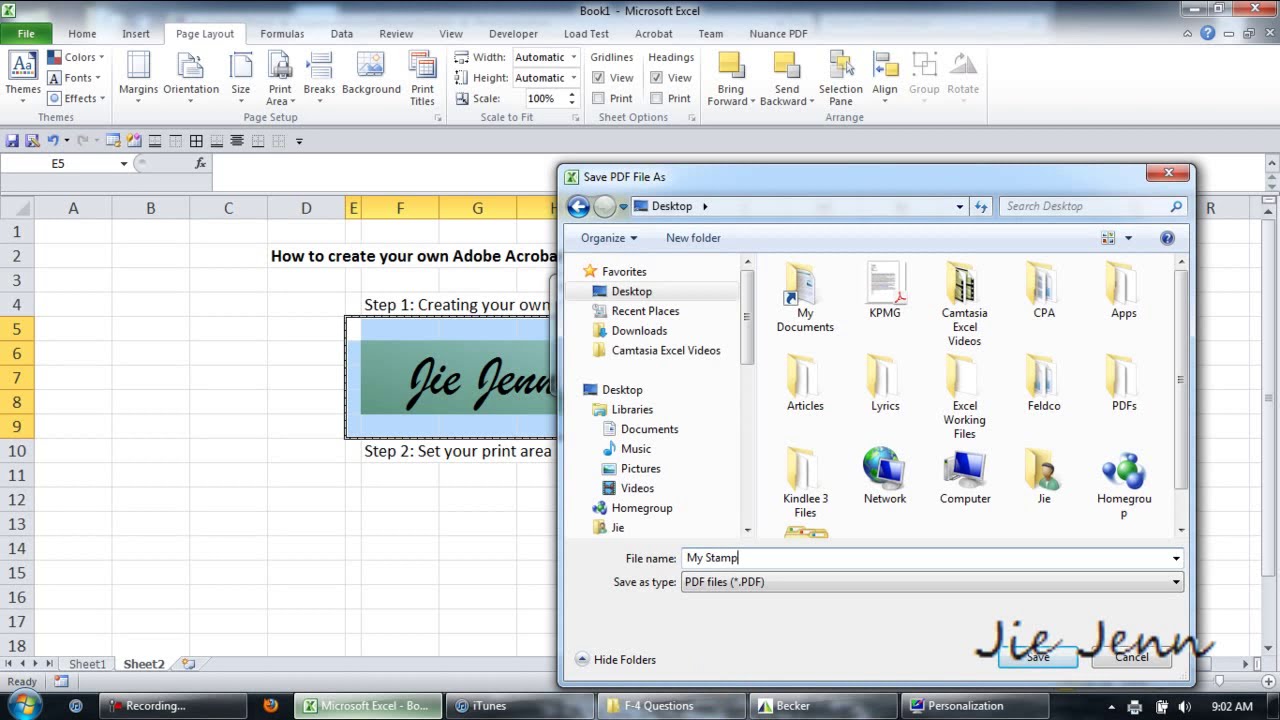Open the Height Automatic dropdown
The height and width of the screenshot is (720, 1280).
(573, 78)
